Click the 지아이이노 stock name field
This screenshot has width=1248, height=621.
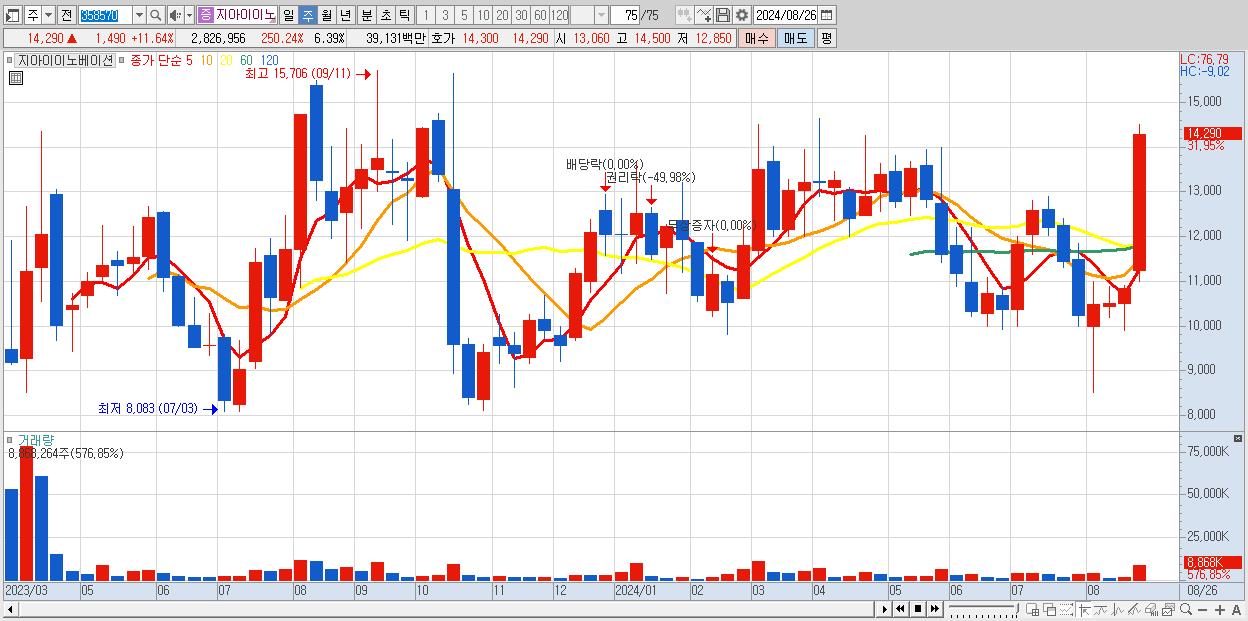(x=246, y=15)
